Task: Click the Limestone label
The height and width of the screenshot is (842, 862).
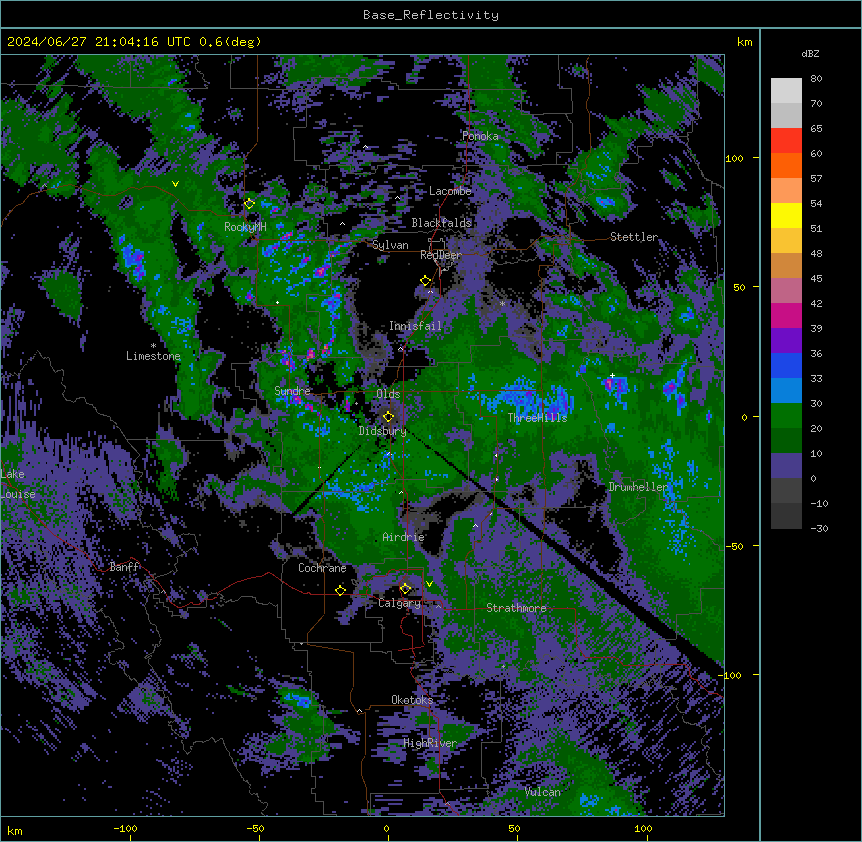Action: [153, 356]
